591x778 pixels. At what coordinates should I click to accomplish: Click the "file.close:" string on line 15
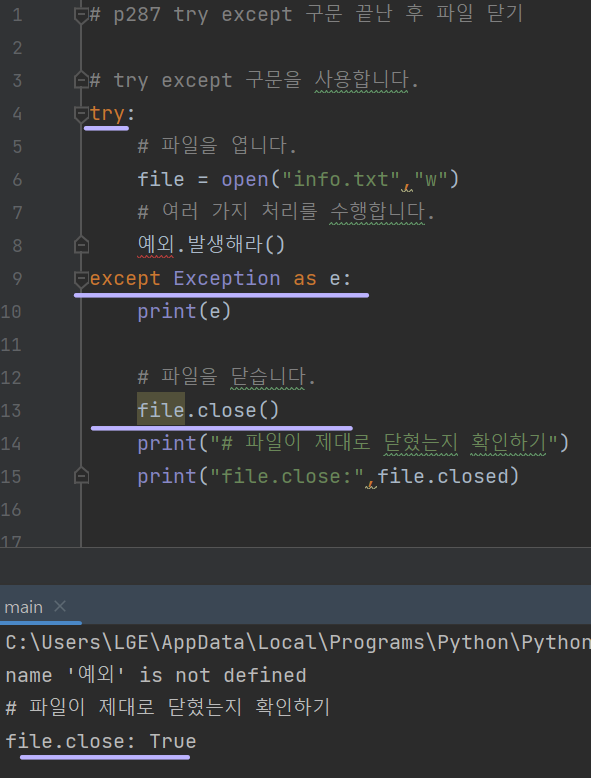point(287,476)
